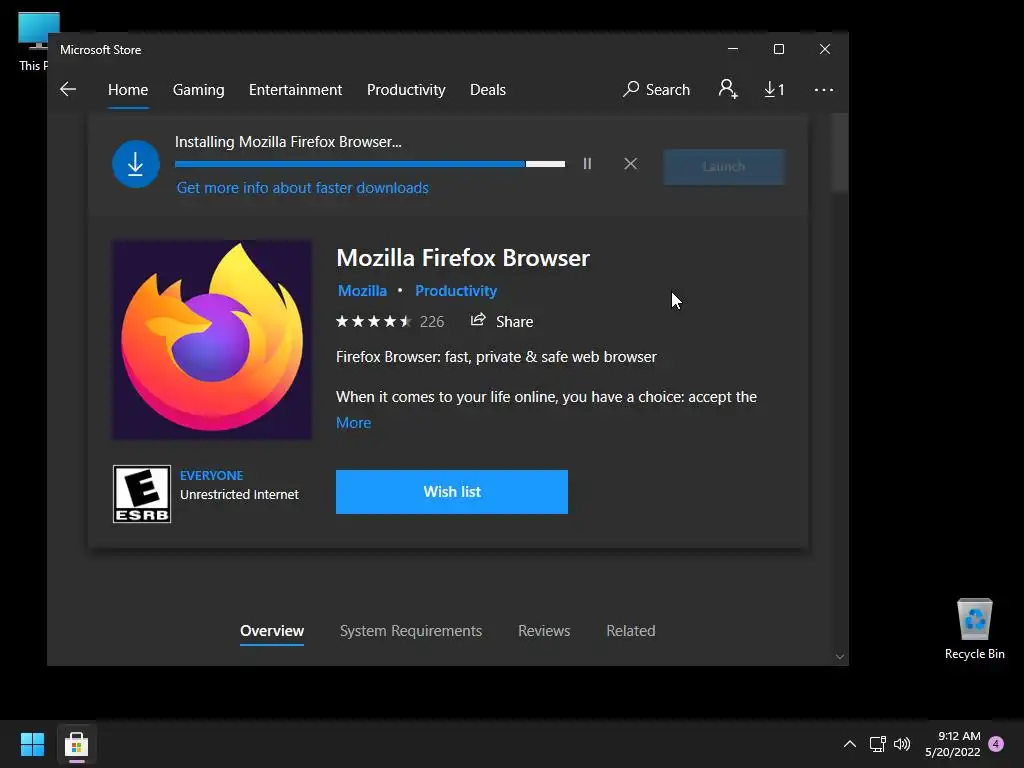
Task: Open the Mozilla publisher link
Action: pyautogui.click(x=362, y=291)
